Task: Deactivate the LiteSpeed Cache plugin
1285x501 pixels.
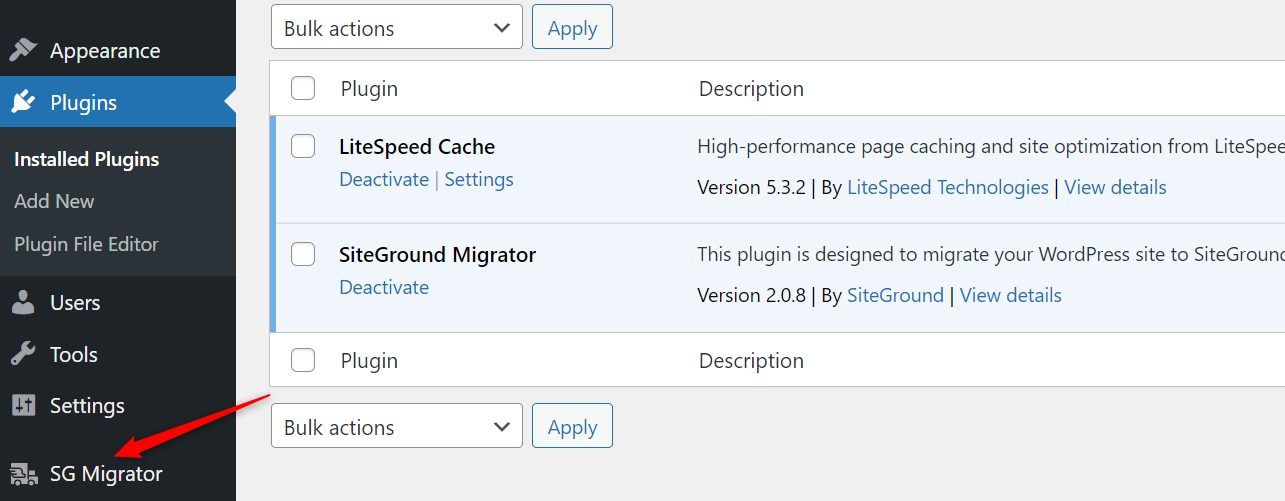Action: pyautogui.click(x=384, y=179)
